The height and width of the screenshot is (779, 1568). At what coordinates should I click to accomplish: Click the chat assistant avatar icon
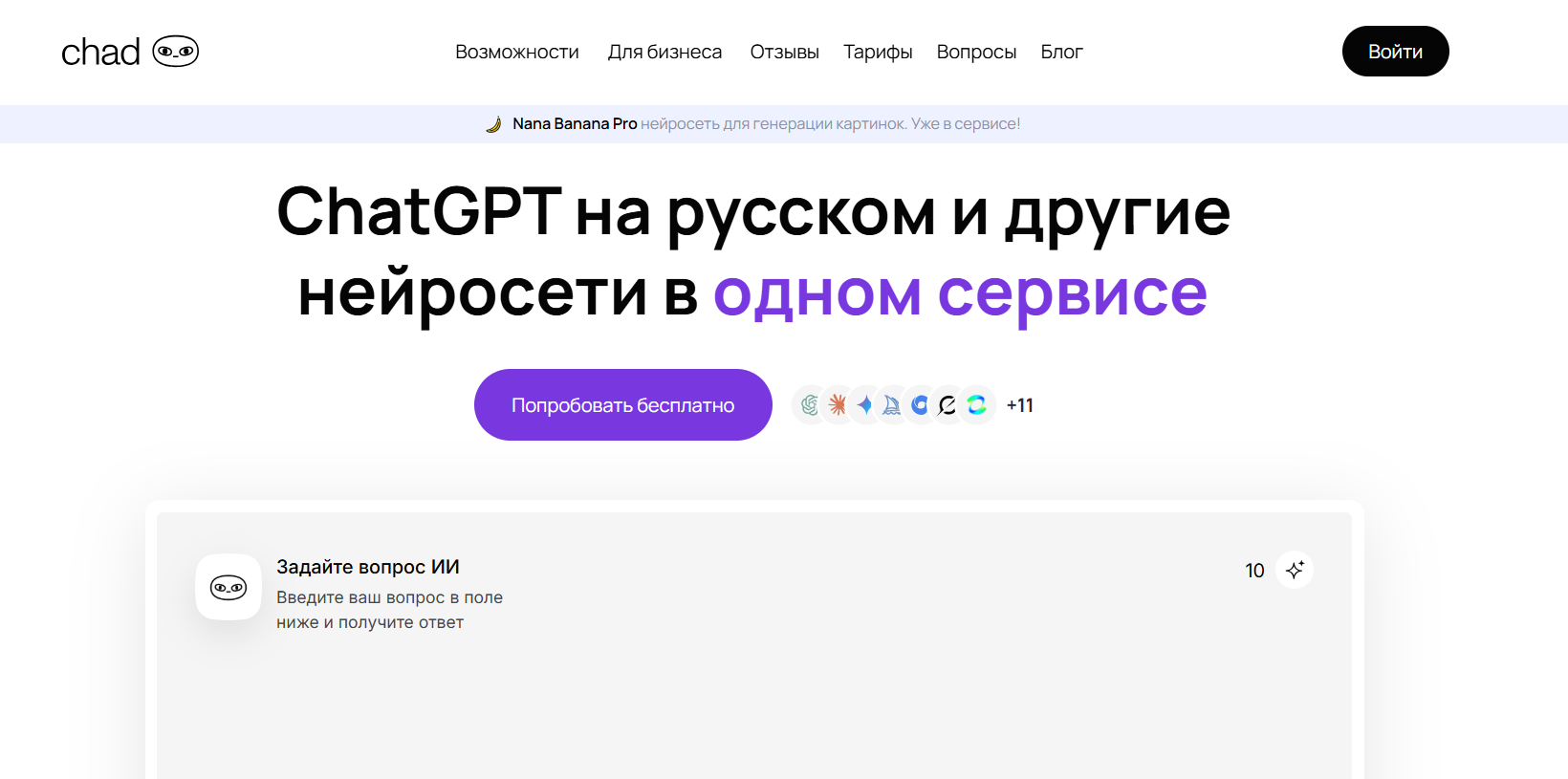[229, 587]
